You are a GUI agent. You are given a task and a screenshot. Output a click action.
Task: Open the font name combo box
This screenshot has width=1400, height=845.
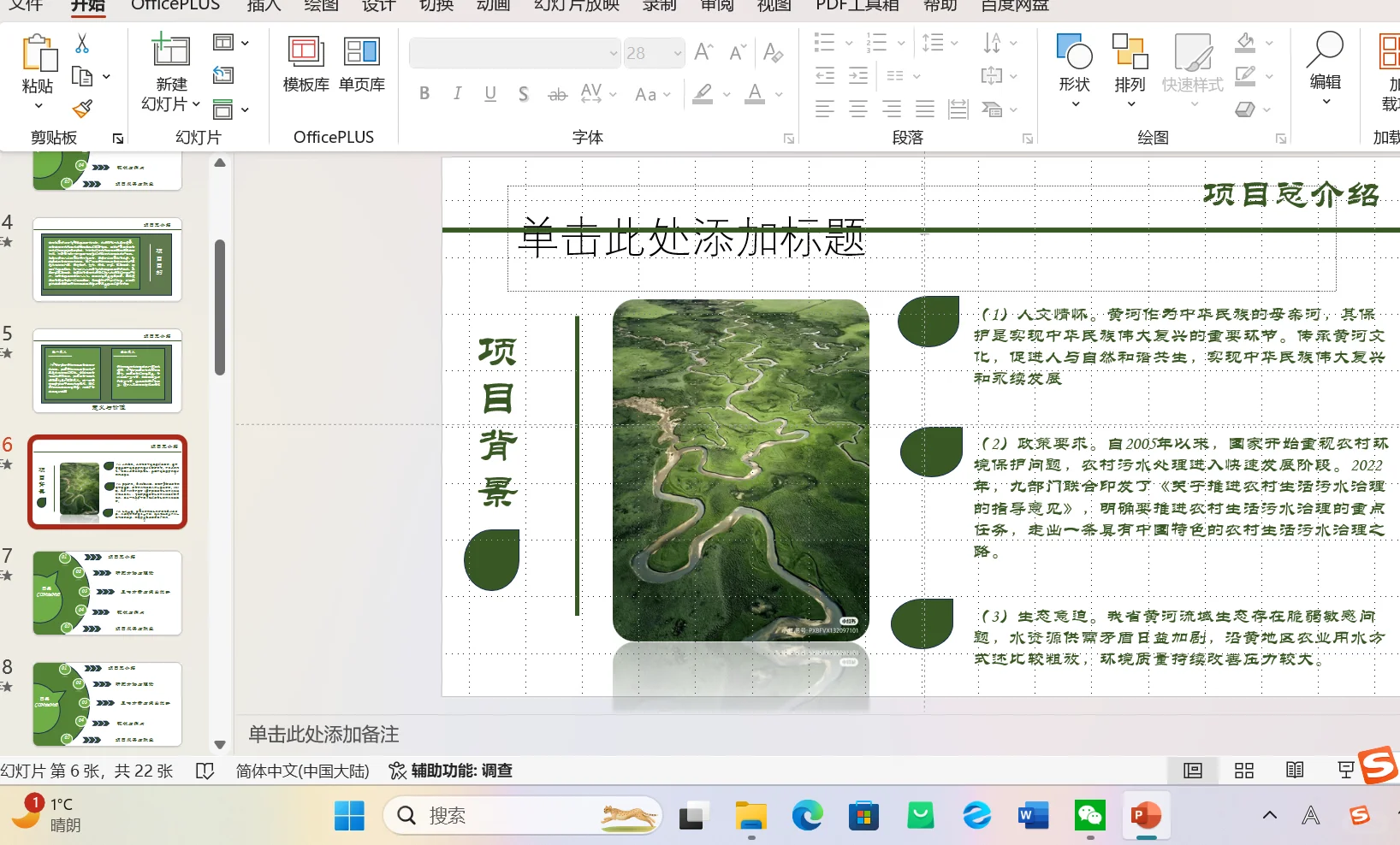pos(514,53)
